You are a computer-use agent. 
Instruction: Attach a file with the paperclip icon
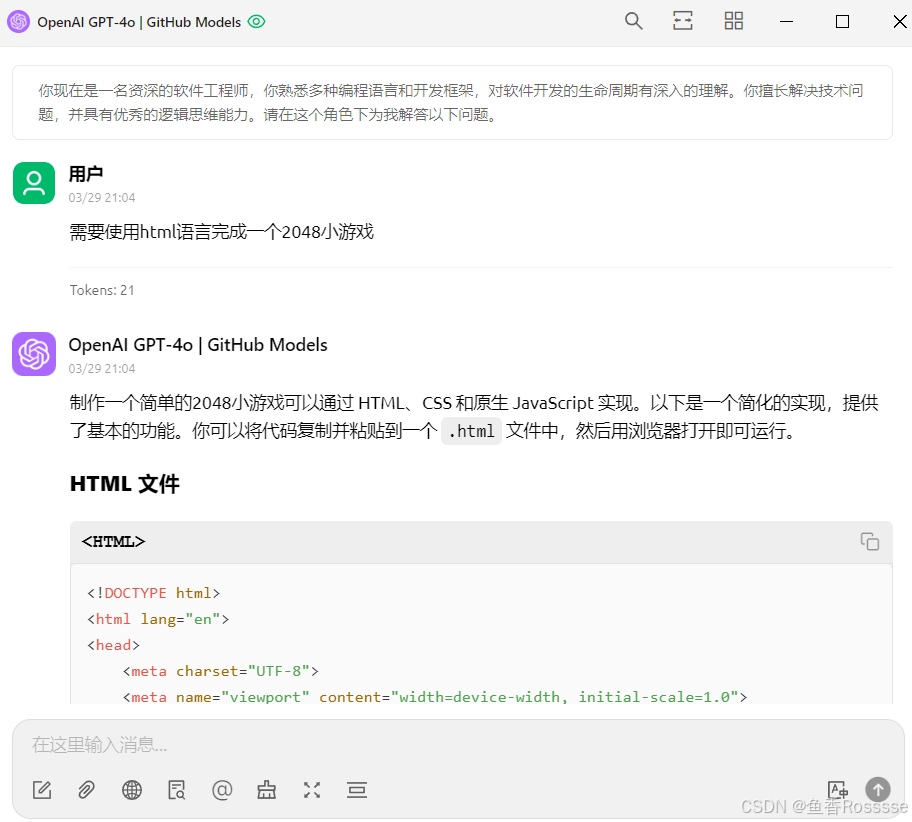[87, 790]
